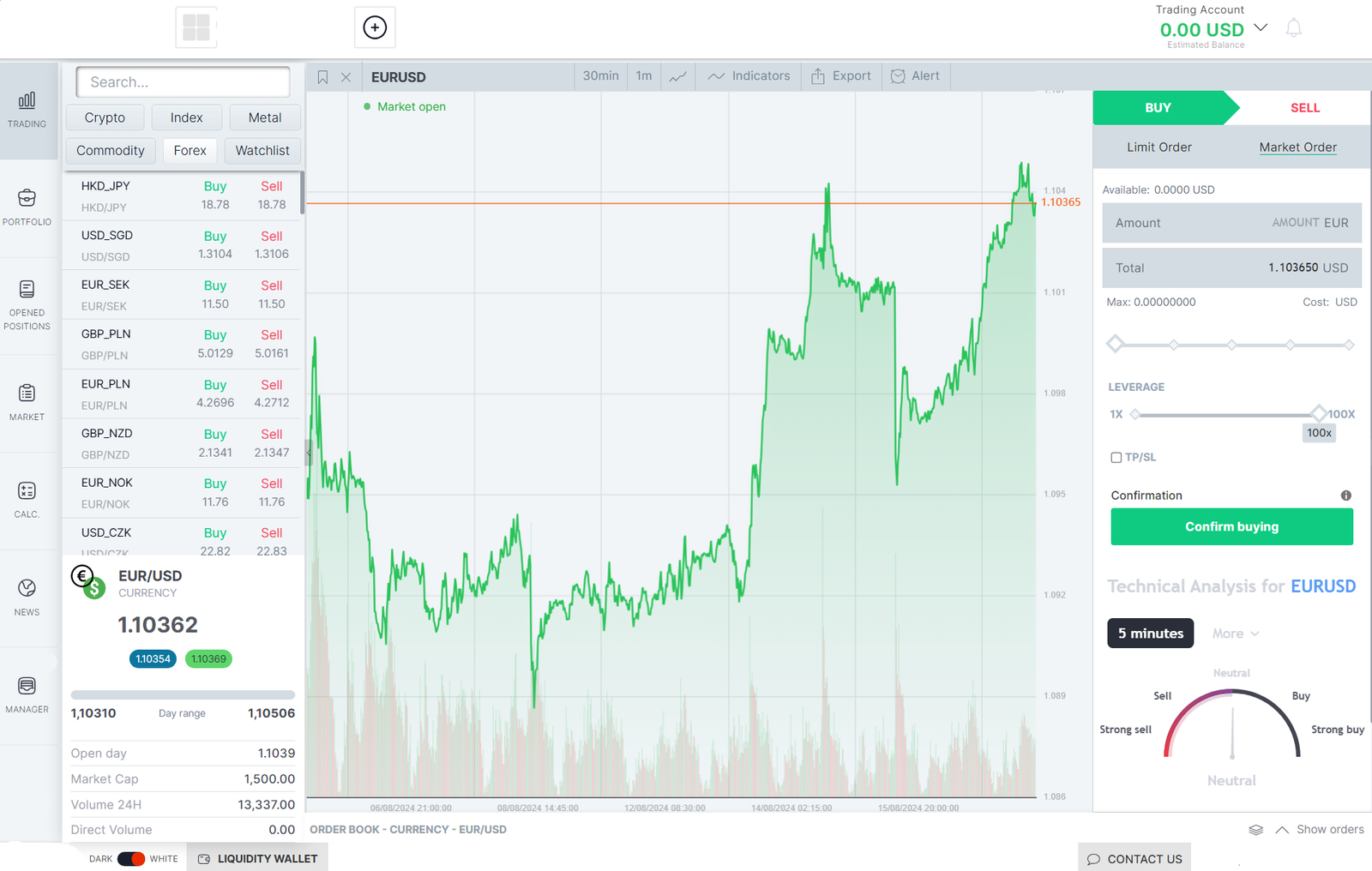This screenshot has height=871, width=1372.
Task: Open the Portfolio sidebar icon
Action: point(27,207)
